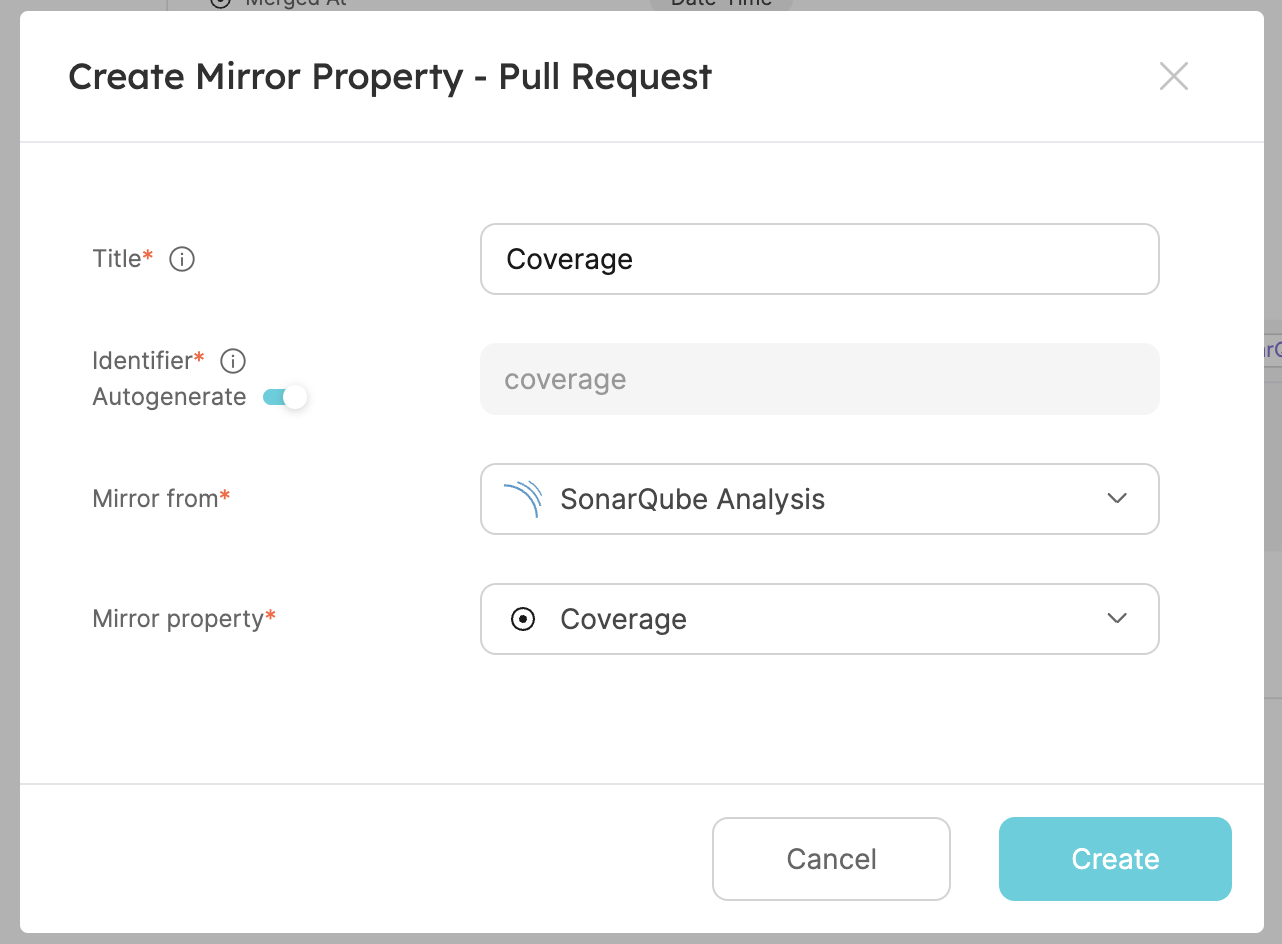Click the Mirror property label
1282x944 pixels.
pyautogui.click(x=179, y=619)
